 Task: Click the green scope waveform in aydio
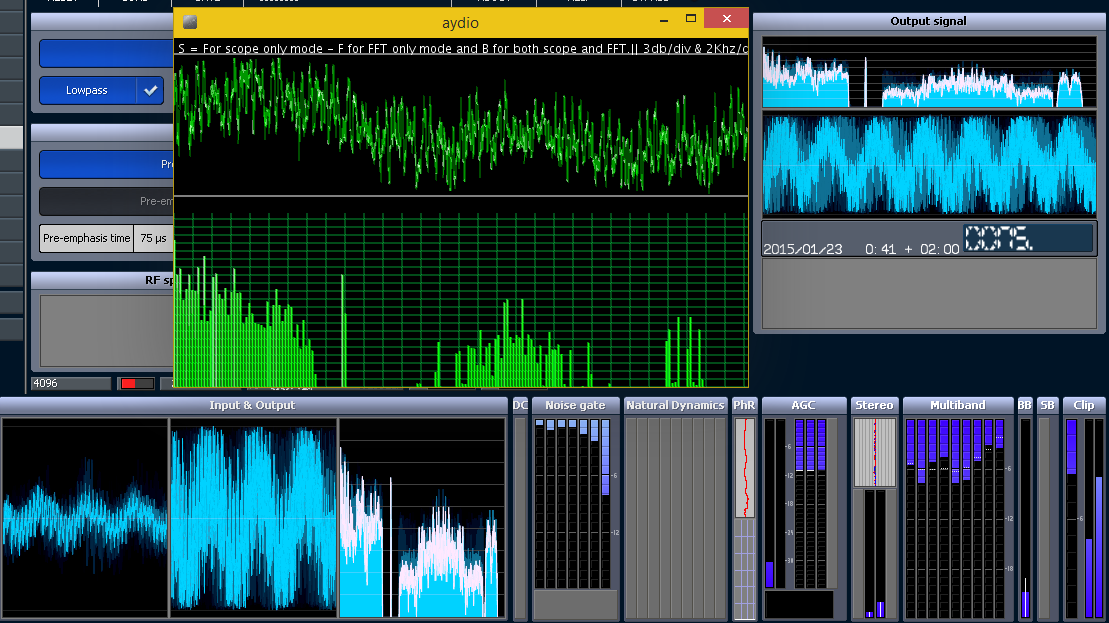point(461,125)
